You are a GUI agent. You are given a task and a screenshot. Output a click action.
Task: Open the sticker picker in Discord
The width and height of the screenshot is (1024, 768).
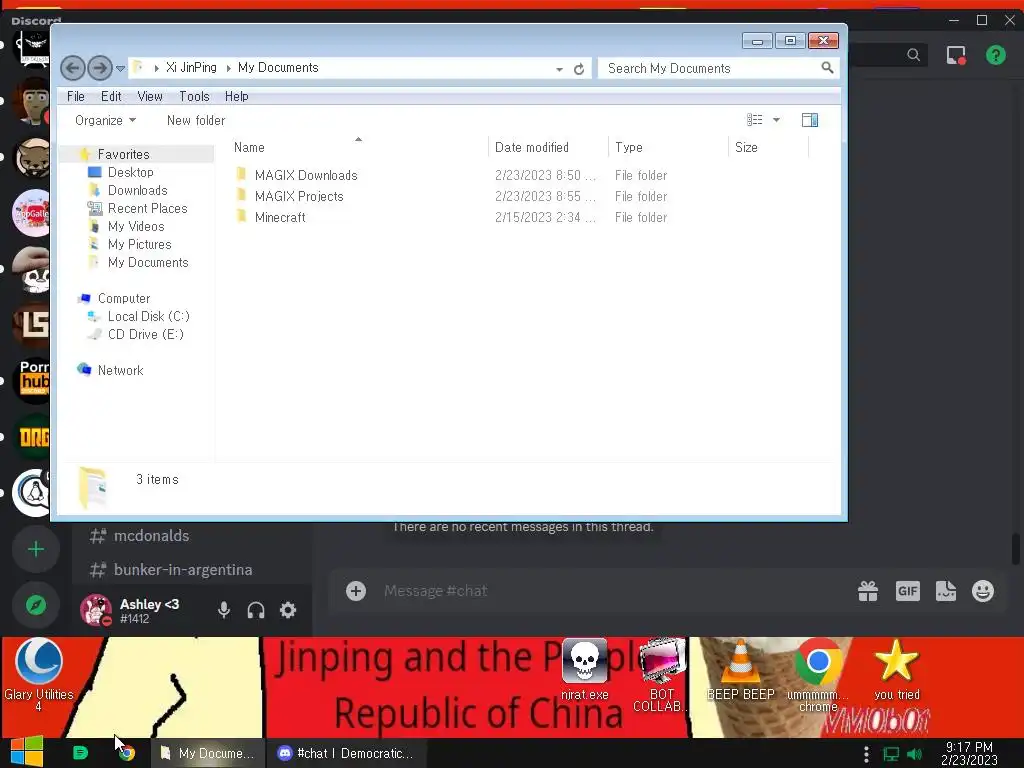[x=946, y=591]
